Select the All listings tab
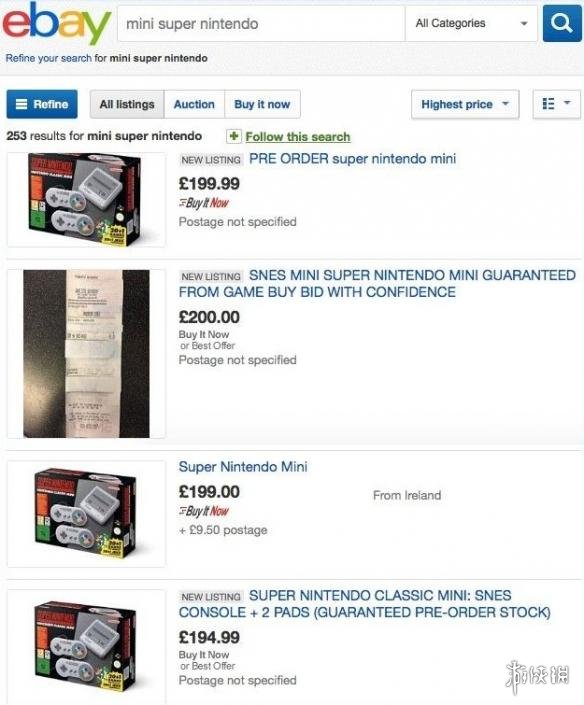The height and width of the screenshot is (705, 584). [x=127, y=104]
